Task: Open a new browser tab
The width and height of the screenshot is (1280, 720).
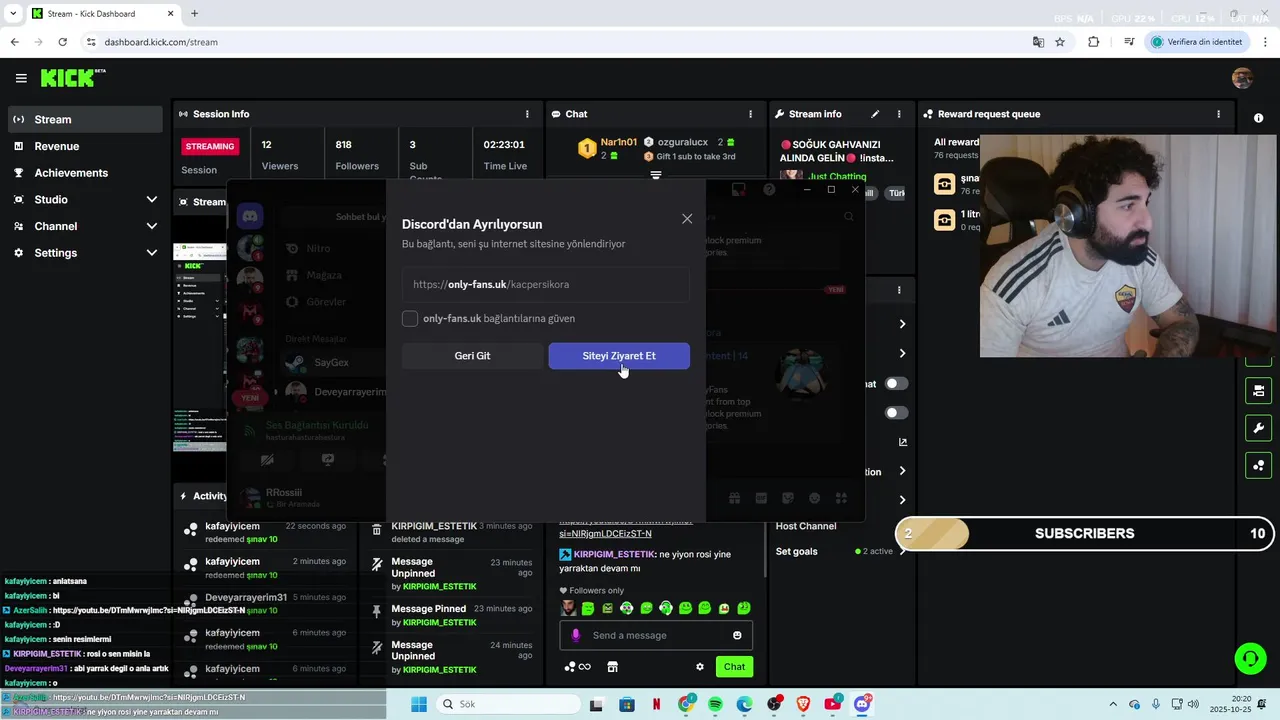Action: click(x=194, y=14)
